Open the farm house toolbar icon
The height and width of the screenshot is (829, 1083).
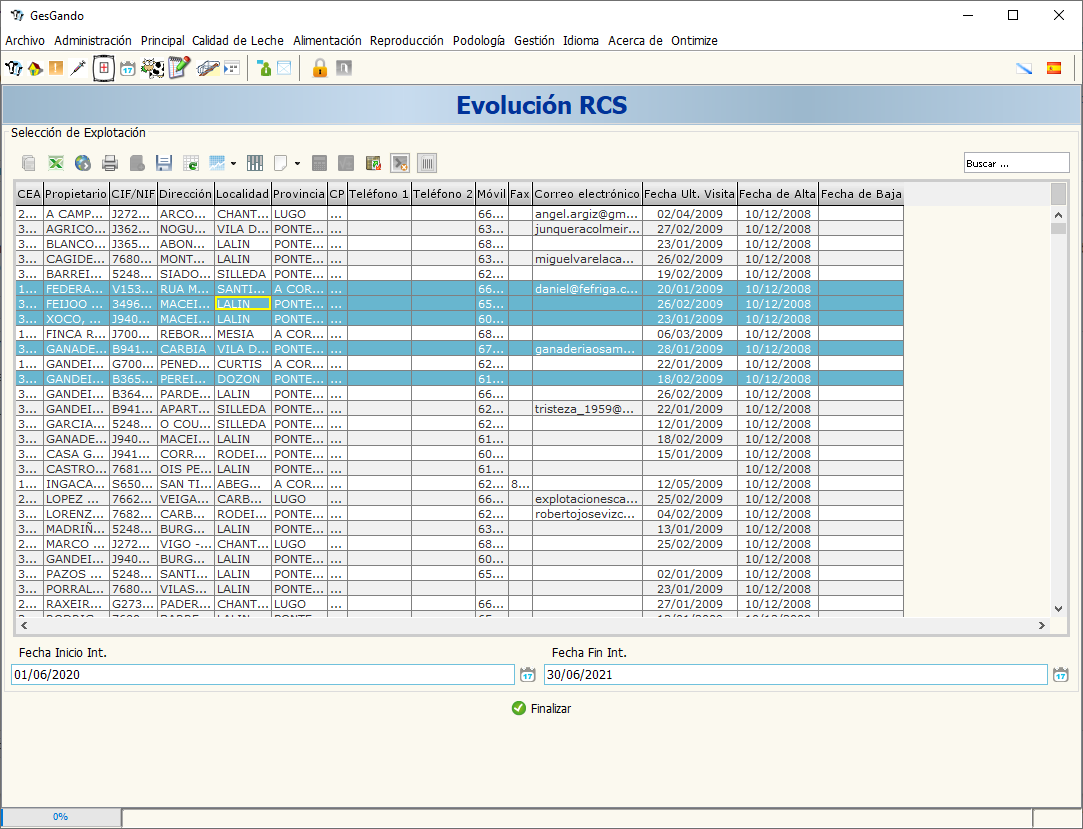coord(35,68)
